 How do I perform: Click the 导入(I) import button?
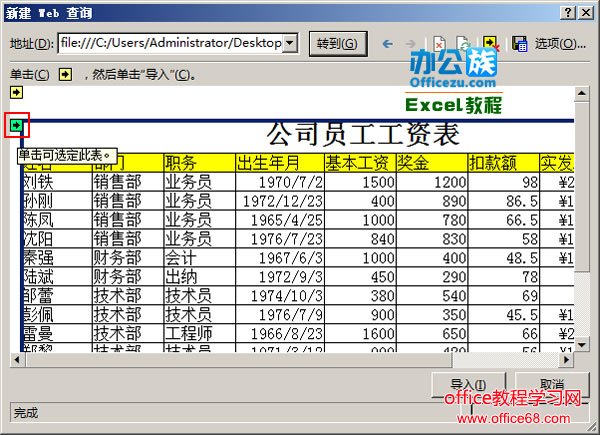coord(469,384)
